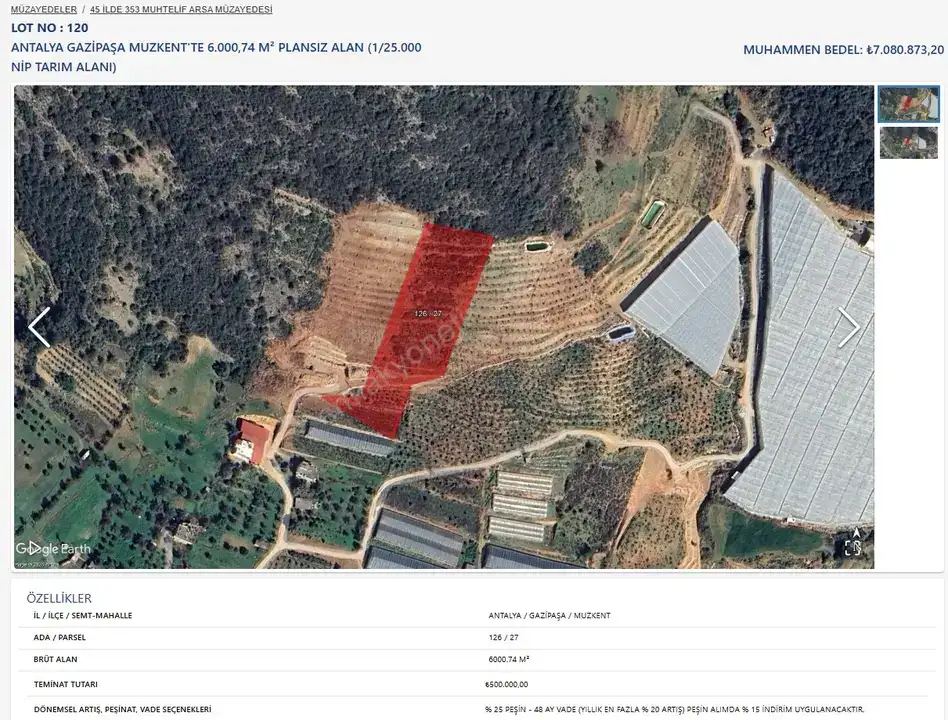Open 45 İLDE 353 MUHTELİF ARSA MÜZAYEDESİ link

(181, 10)
